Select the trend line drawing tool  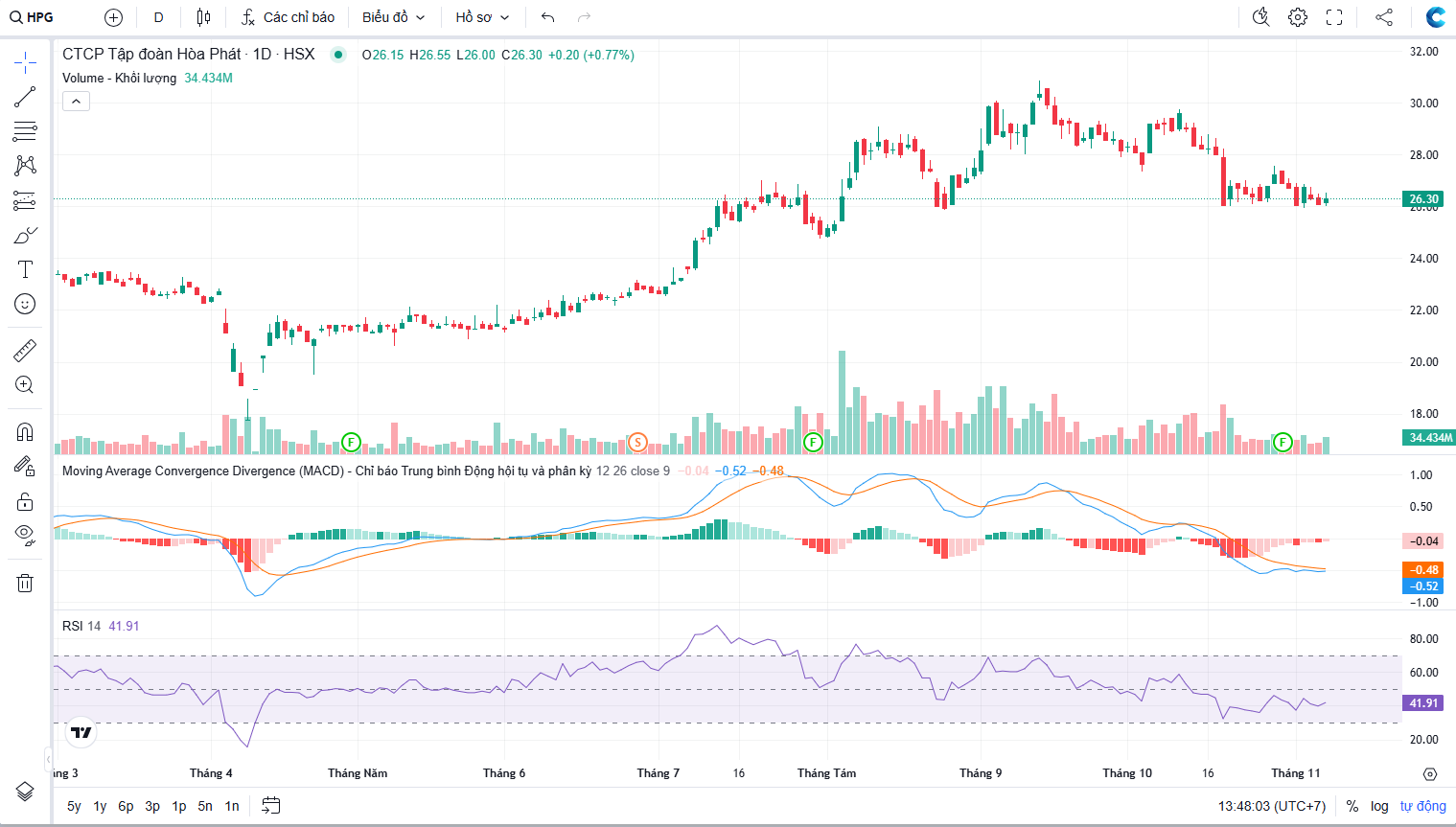(x=25, y=97)
